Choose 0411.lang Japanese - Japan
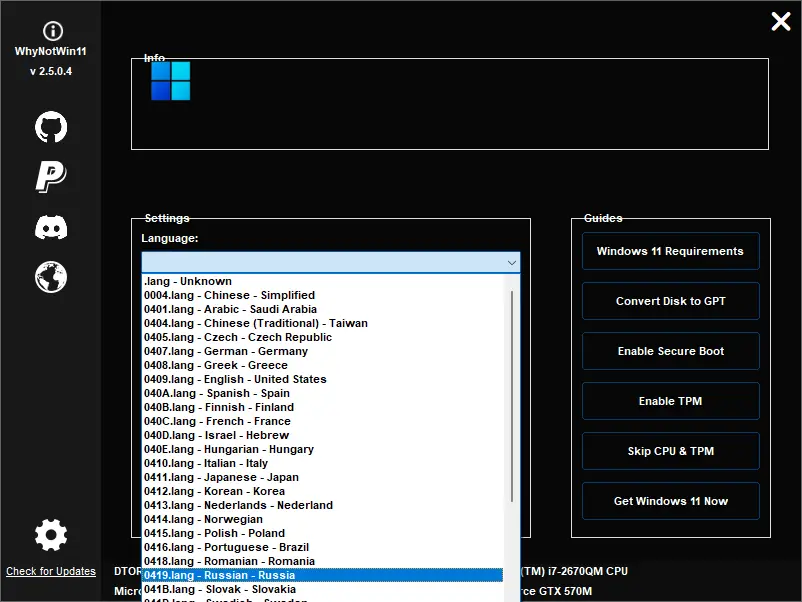 (x=323, y=477)
